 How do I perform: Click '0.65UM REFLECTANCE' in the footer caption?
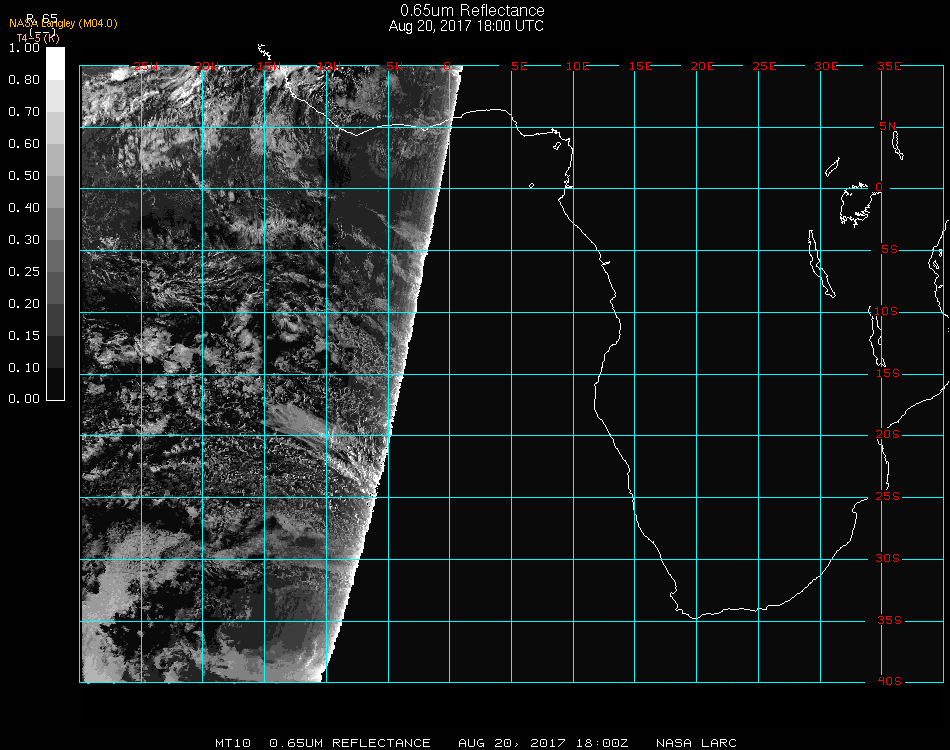click(x=350, y=743)
